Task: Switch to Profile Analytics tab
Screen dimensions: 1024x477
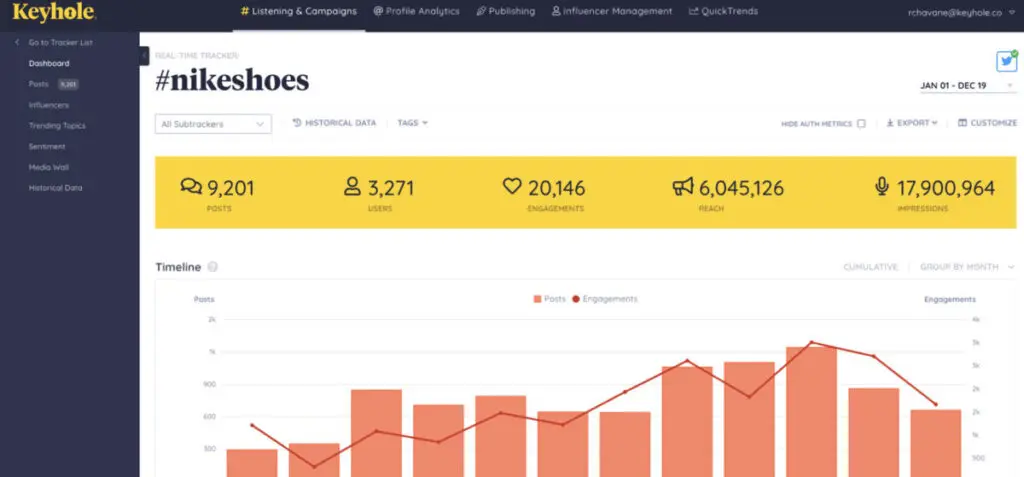Action: 416,12
